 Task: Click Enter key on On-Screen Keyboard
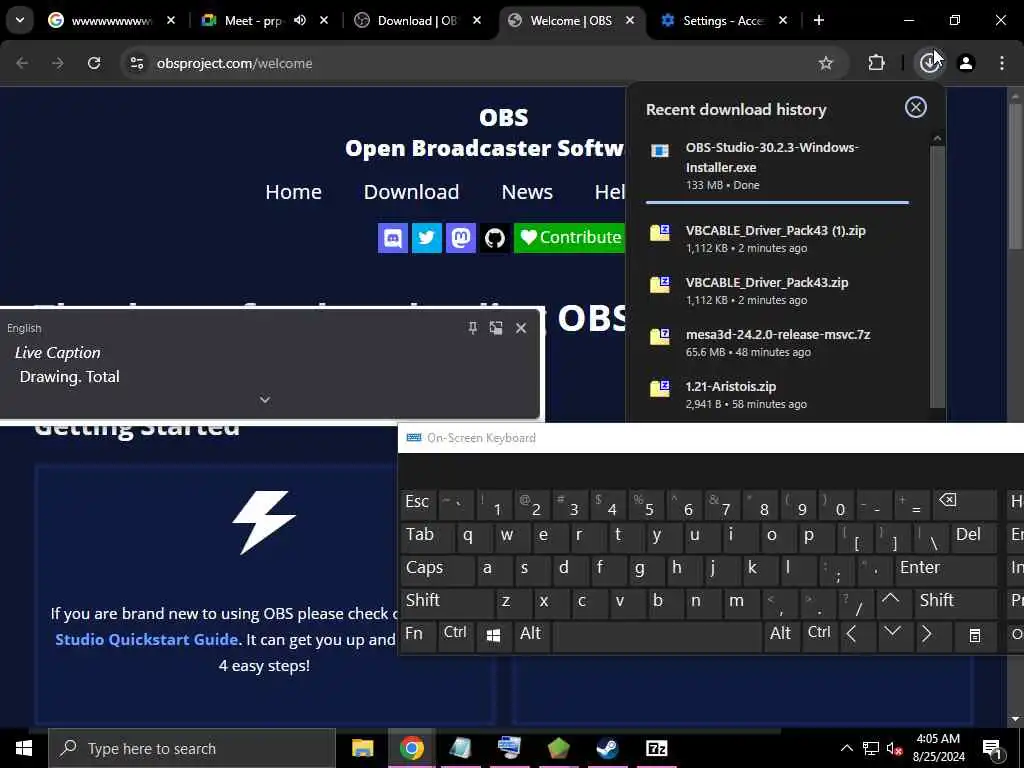point(944,569)
